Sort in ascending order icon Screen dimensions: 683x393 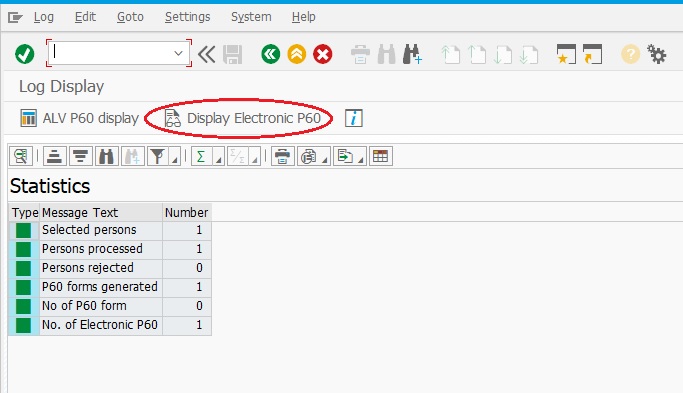click(x=54, y=156)
